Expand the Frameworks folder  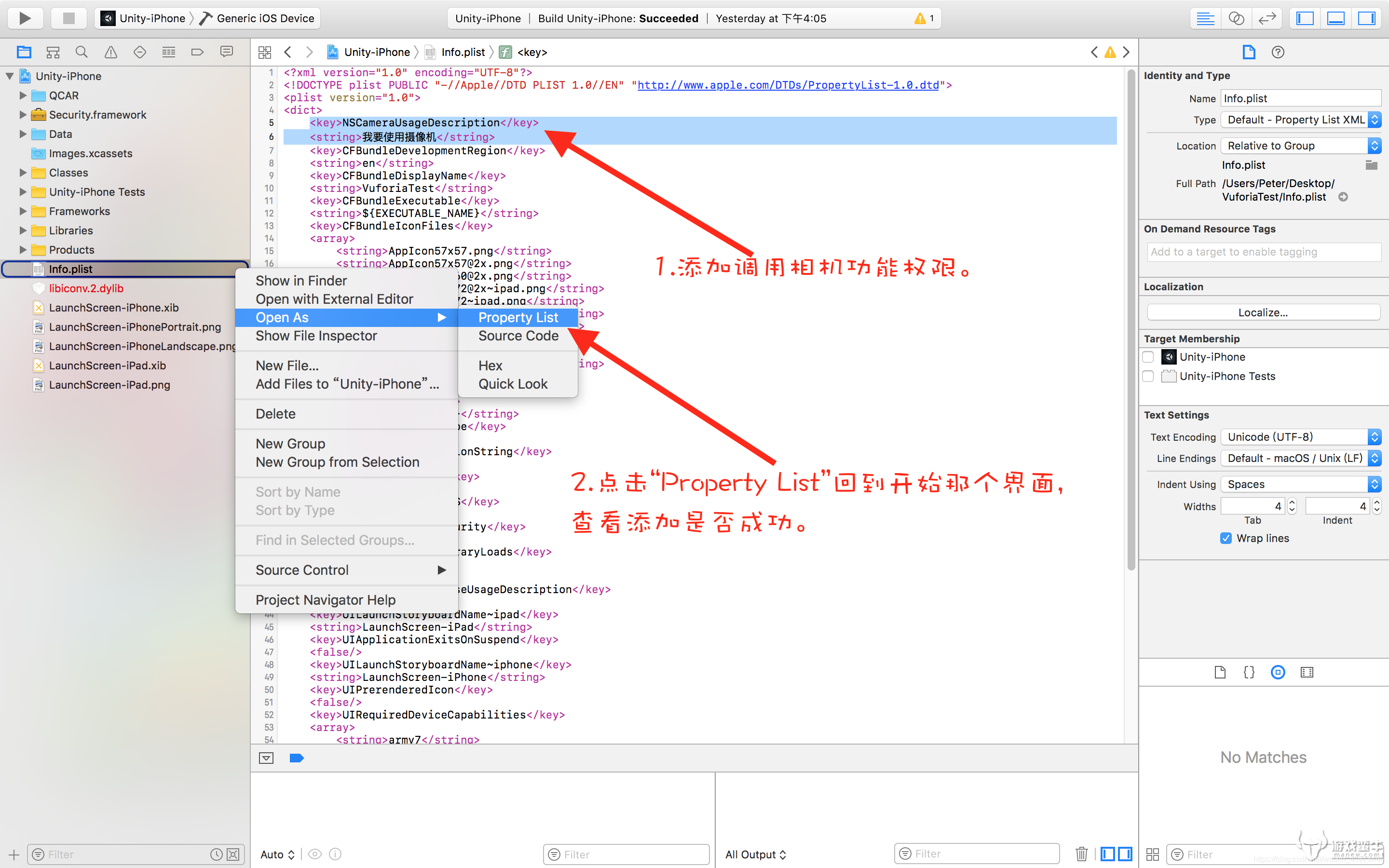pyautogui.click(x=23, y=211)
